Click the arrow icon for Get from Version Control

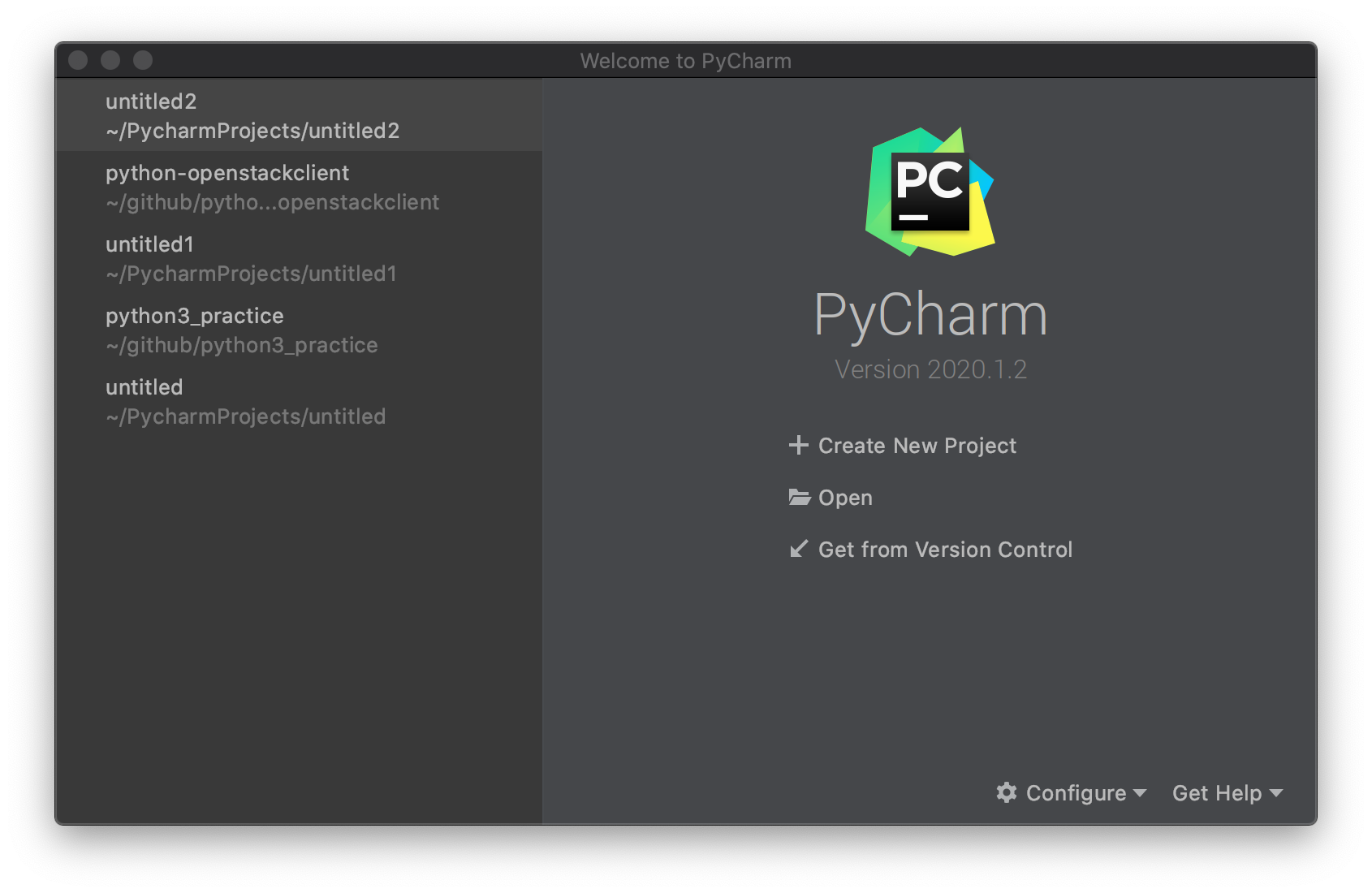pyautogui.click(x=799, y=549)
